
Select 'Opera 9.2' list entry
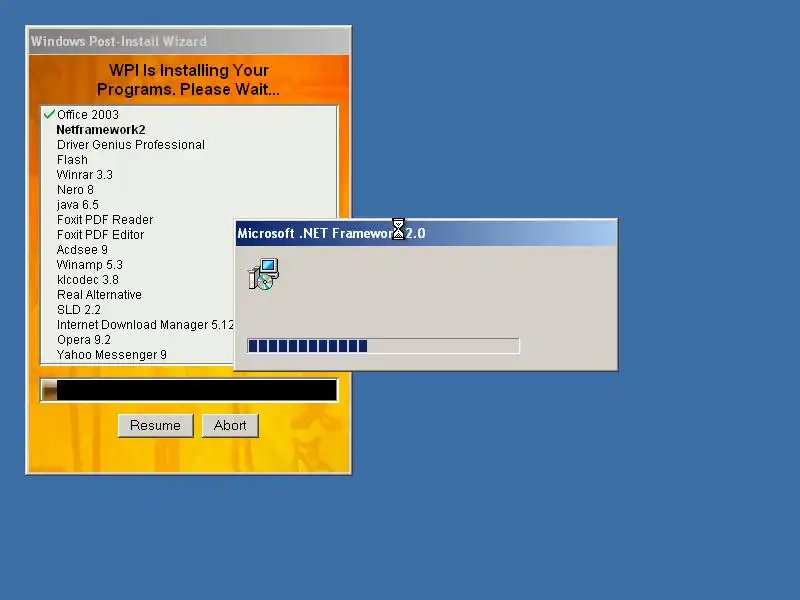84,340
